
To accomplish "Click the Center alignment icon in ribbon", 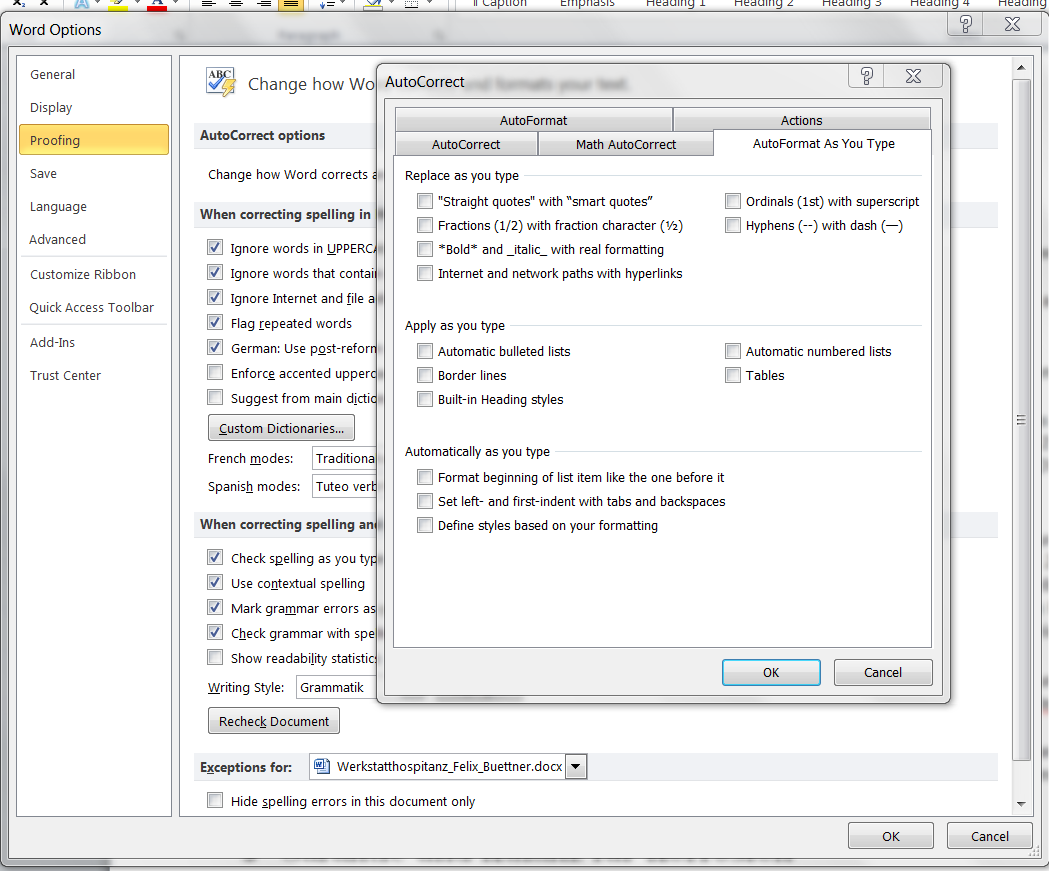I will pos(236,4).
